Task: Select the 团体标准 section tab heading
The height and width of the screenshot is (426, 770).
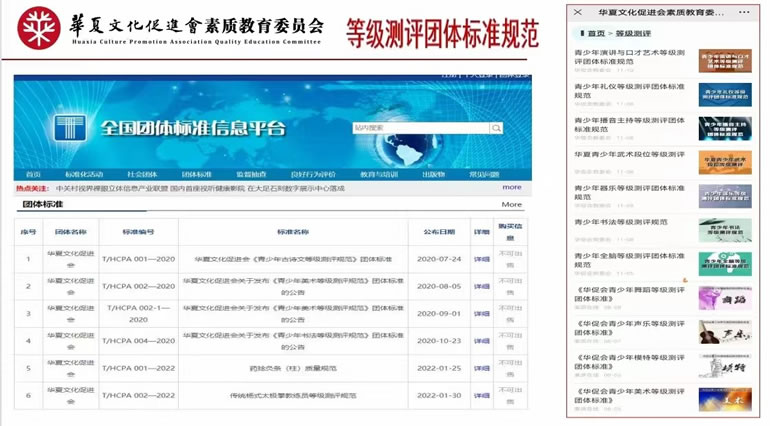Action: tap(43, 204)
